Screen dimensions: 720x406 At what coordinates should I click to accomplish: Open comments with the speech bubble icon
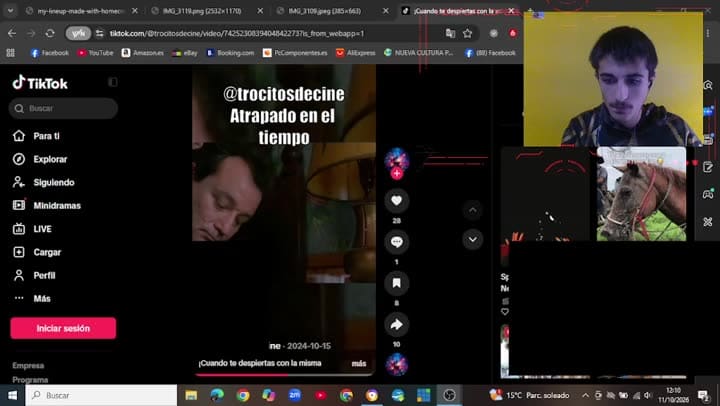[x=397, y=242]
